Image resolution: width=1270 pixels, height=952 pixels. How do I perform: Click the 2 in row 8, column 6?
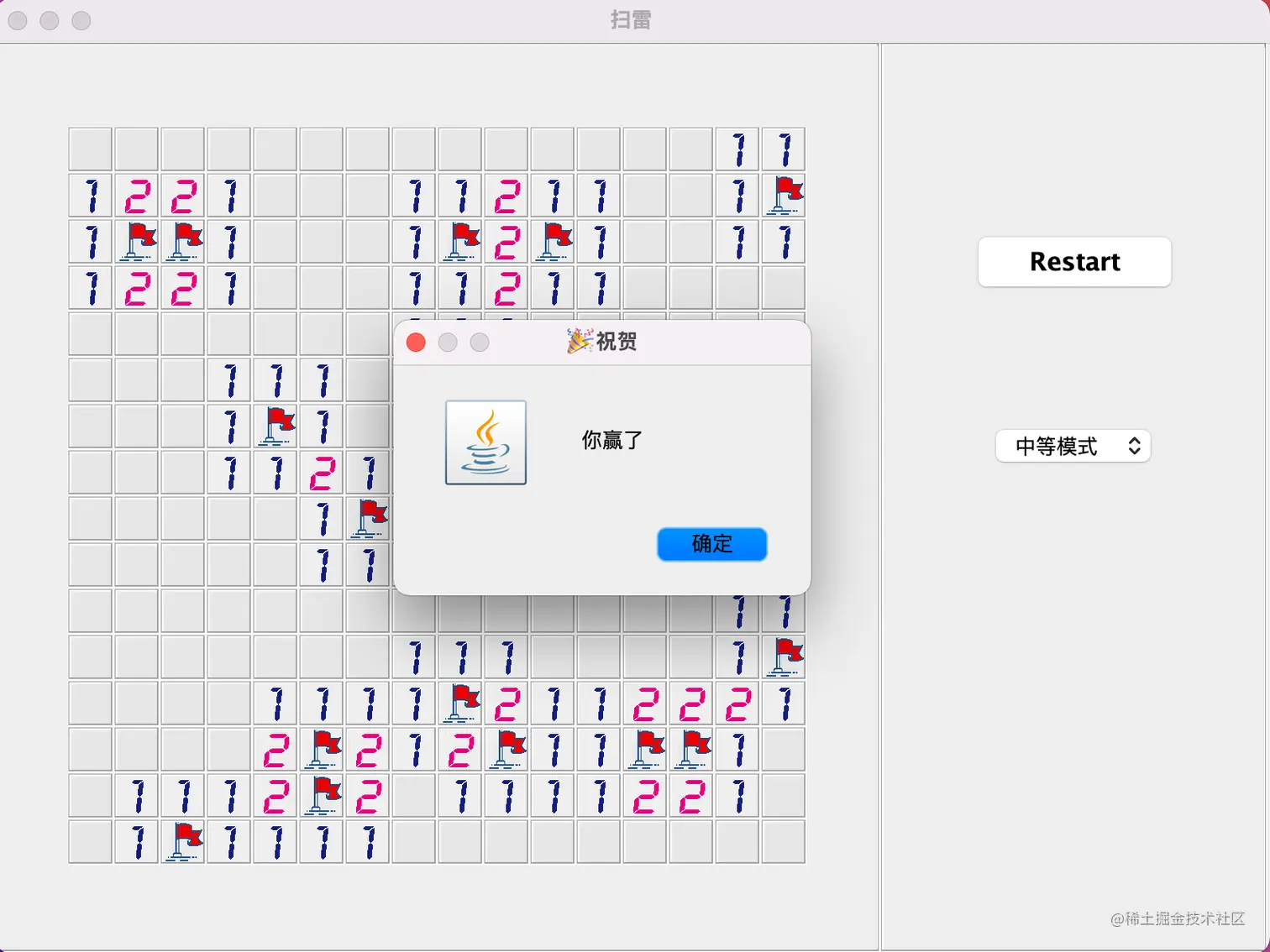(322, 473)
